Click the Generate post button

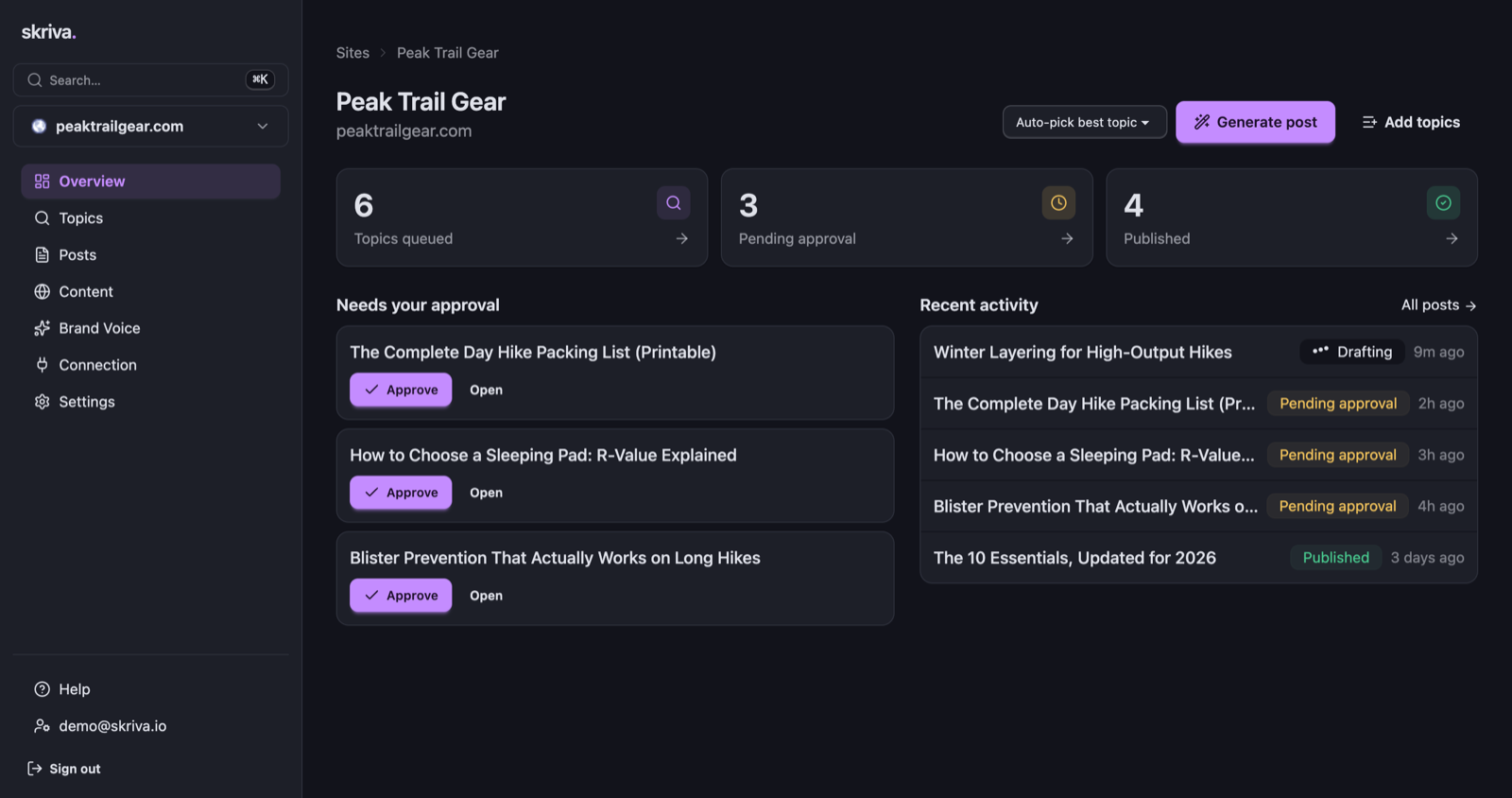[1255, 122]
